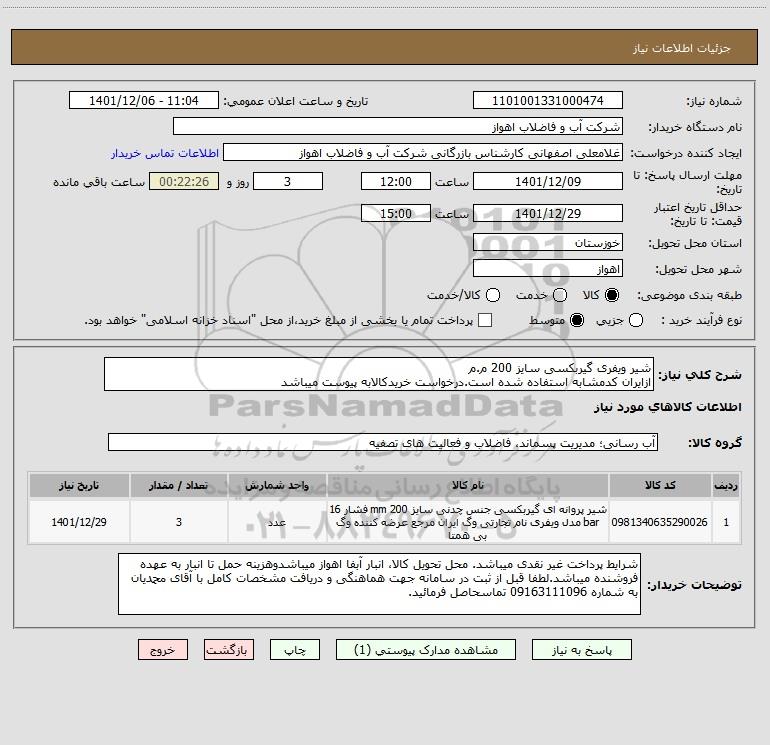This screenshot has height=745, width=770.
Task: Click the ساعت باقی مانده label
Action: click(x=99, y=182)
